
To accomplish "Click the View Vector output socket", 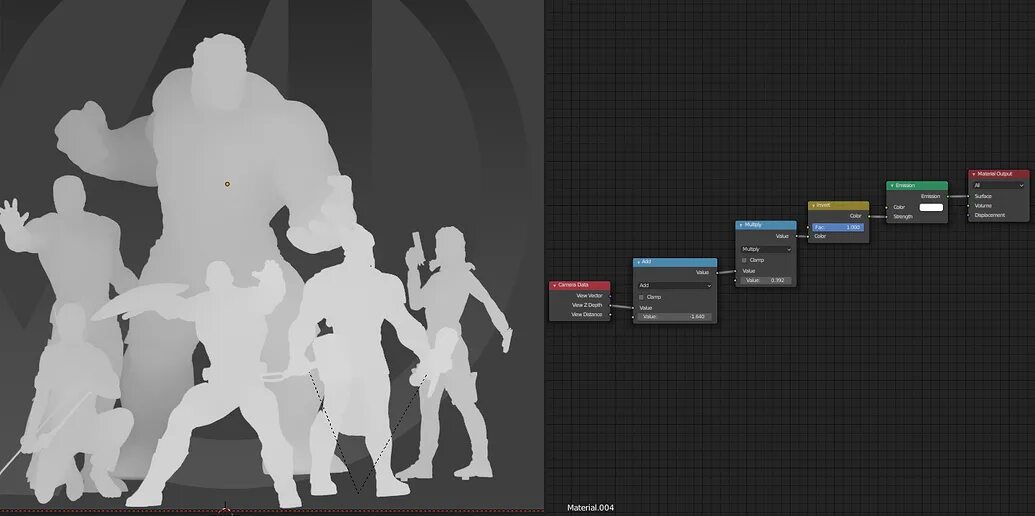I will 611,296.
